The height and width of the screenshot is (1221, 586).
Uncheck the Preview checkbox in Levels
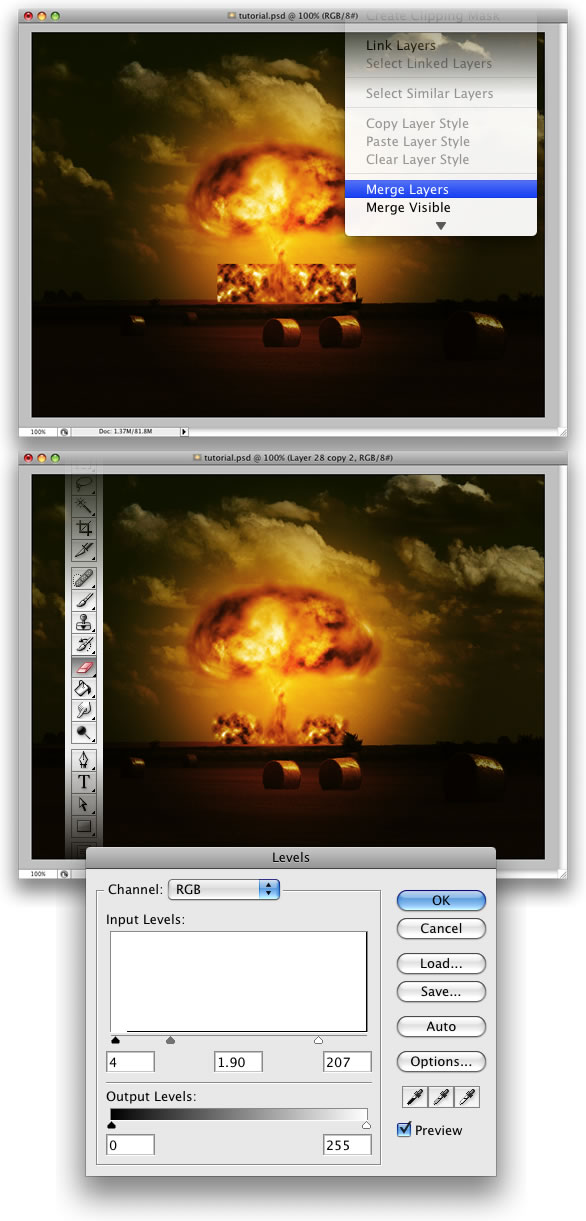[404, 1130]
